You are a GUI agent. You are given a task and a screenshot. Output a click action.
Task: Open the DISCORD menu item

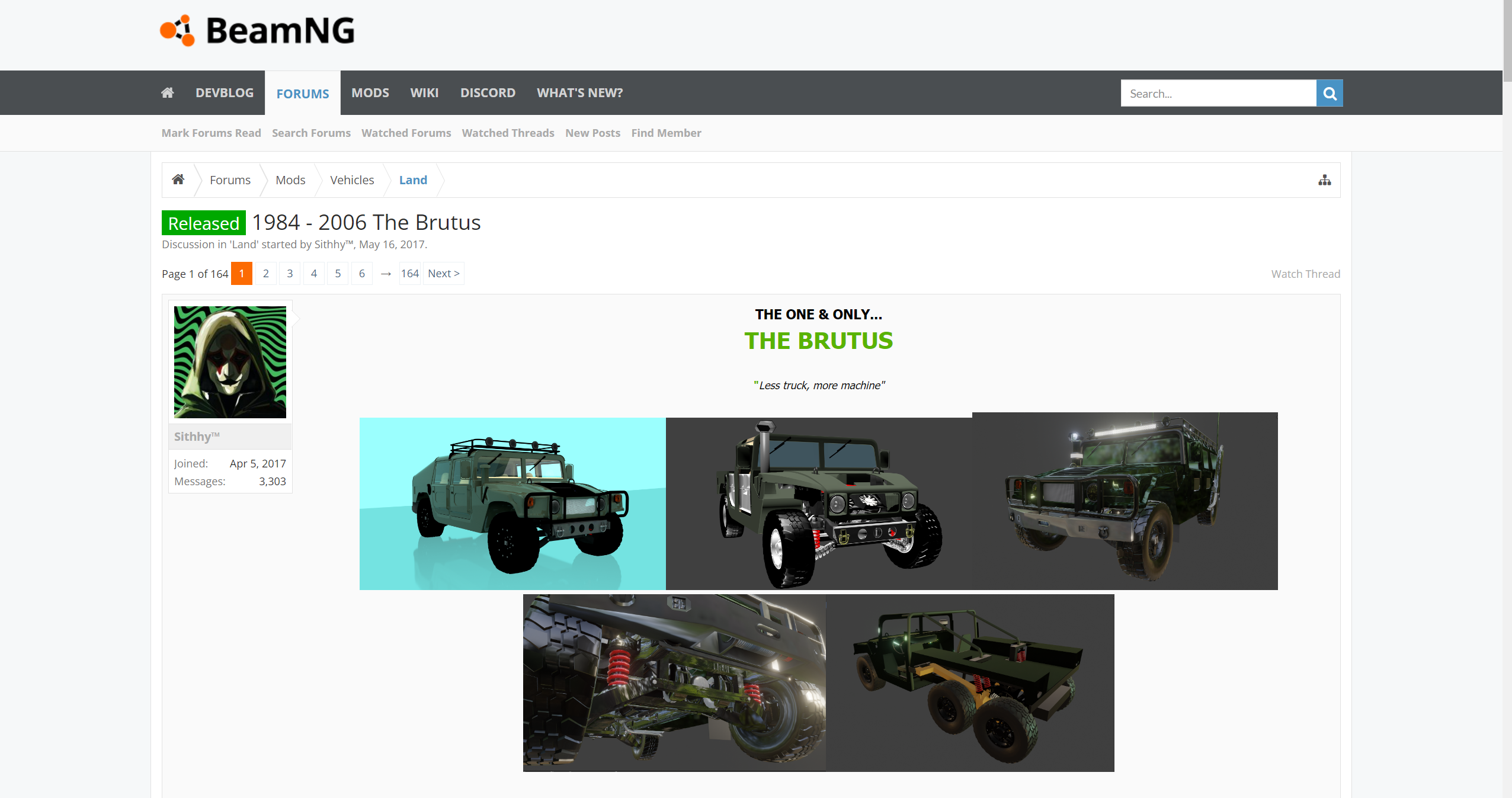[x=488, y=92]
